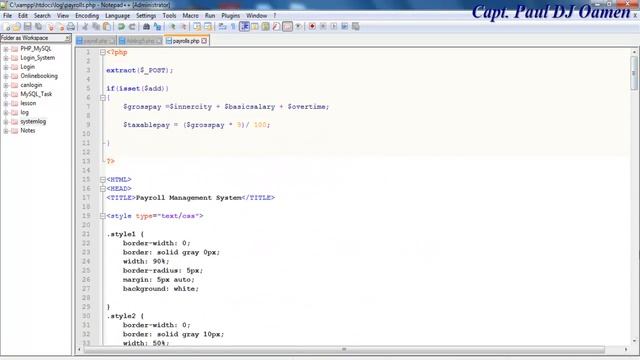Toggle the Folder as Workspace toolbar icon
Viewport: 640px width, 360px height.
[288, 27]
